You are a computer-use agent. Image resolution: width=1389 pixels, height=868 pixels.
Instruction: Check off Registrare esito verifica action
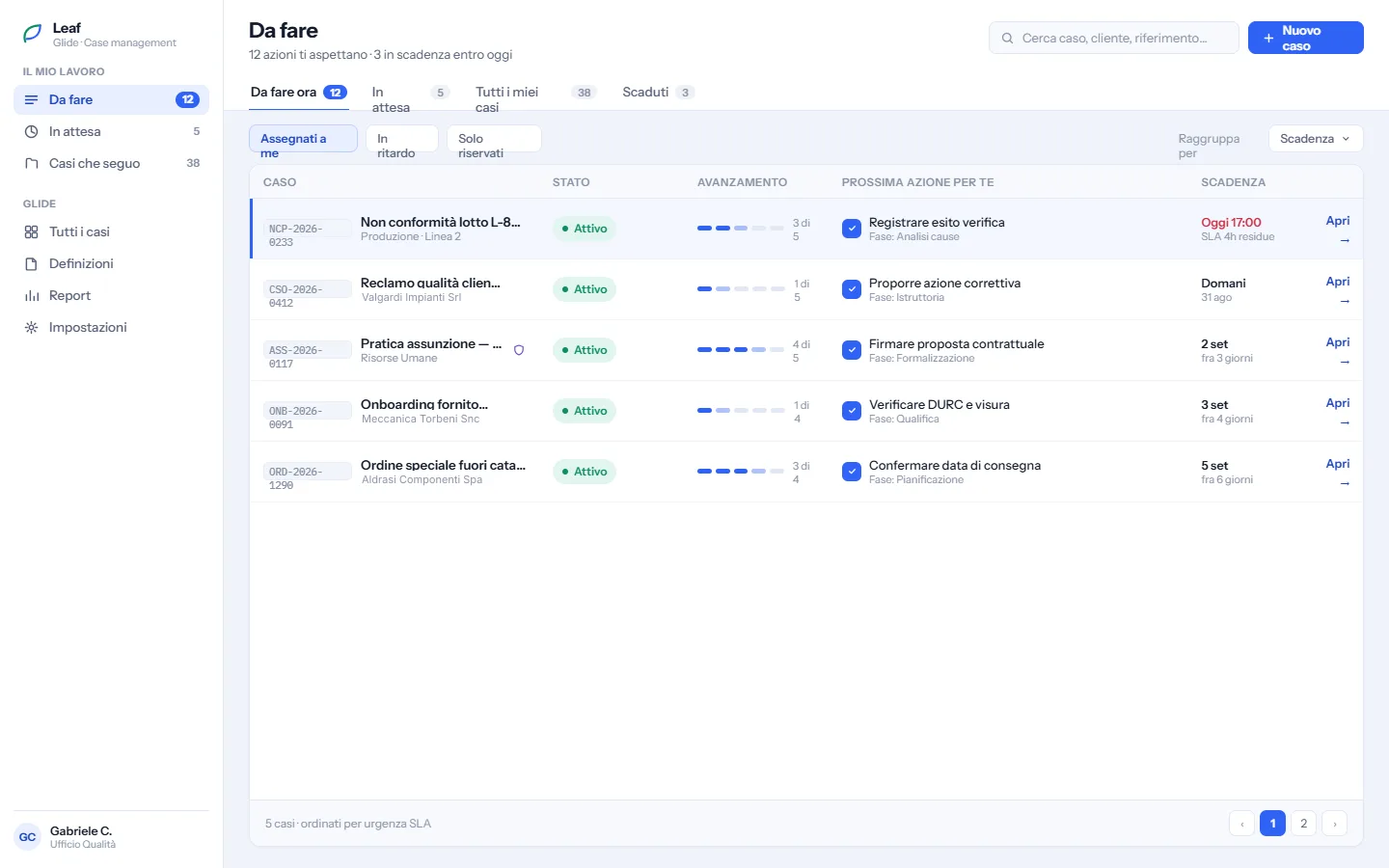click(852, 229)
